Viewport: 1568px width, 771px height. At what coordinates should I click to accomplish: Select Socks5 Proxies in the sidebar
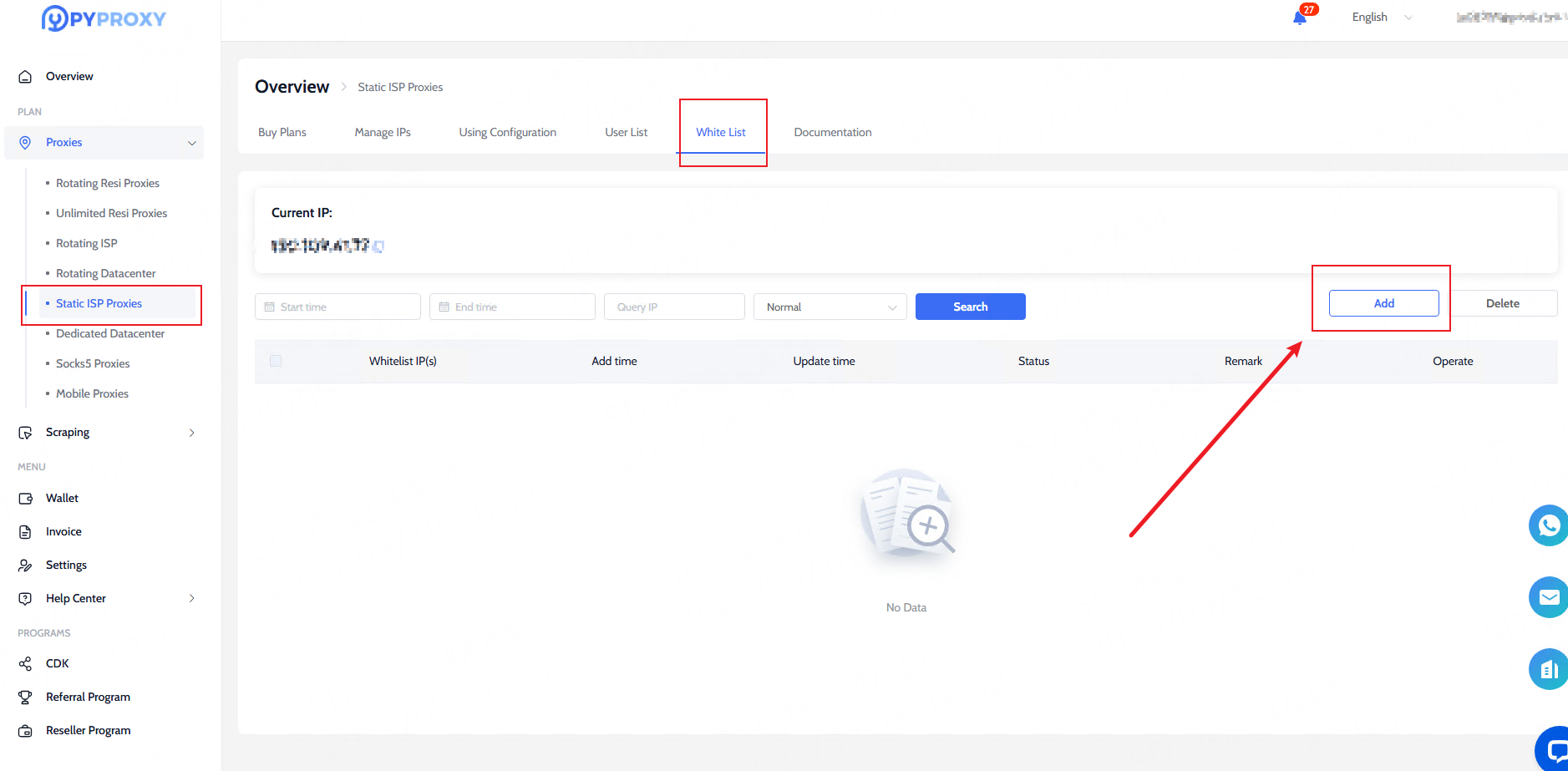[x=93, y=363]
